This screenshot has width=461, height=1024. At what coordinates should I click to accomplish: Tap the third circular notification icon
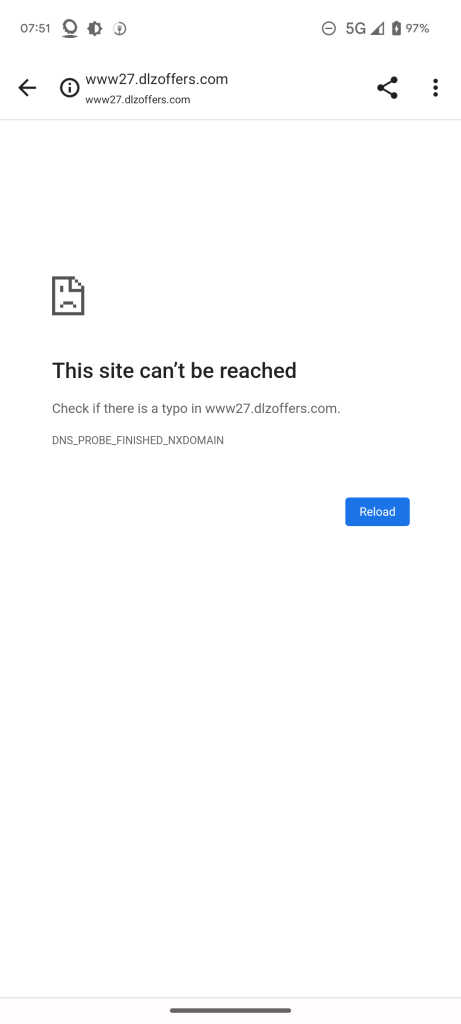pyautogui.click(x=119, y=28)
